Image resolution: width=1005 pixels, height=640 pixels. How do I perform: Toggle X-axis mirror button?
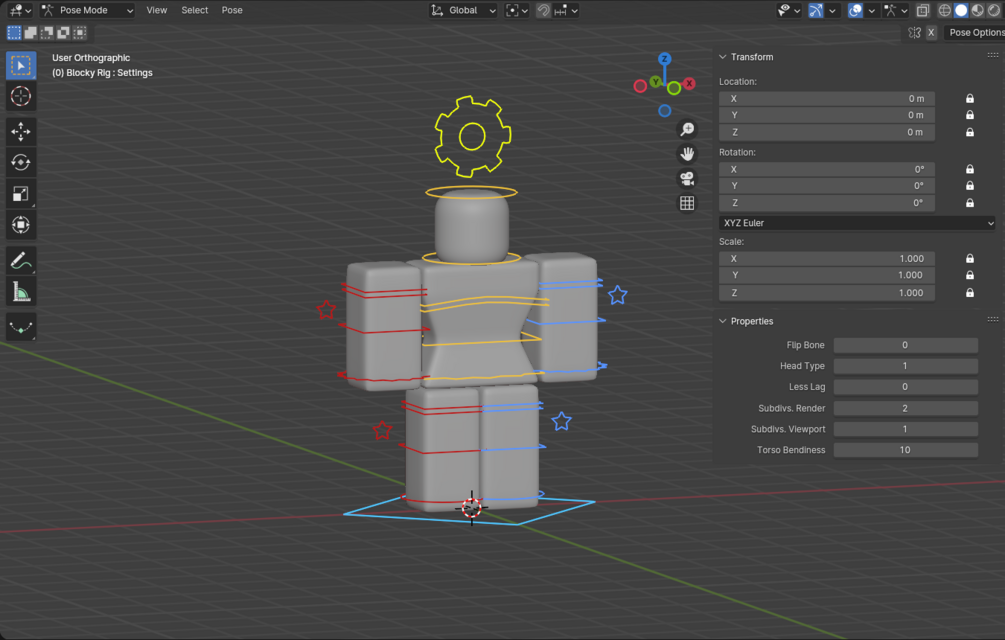tap(931, 33)
